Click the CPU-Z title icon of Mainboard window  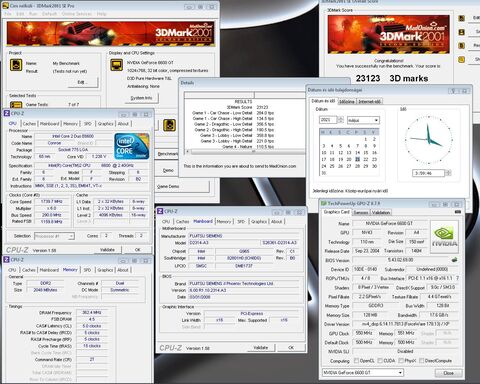(160, 211)
